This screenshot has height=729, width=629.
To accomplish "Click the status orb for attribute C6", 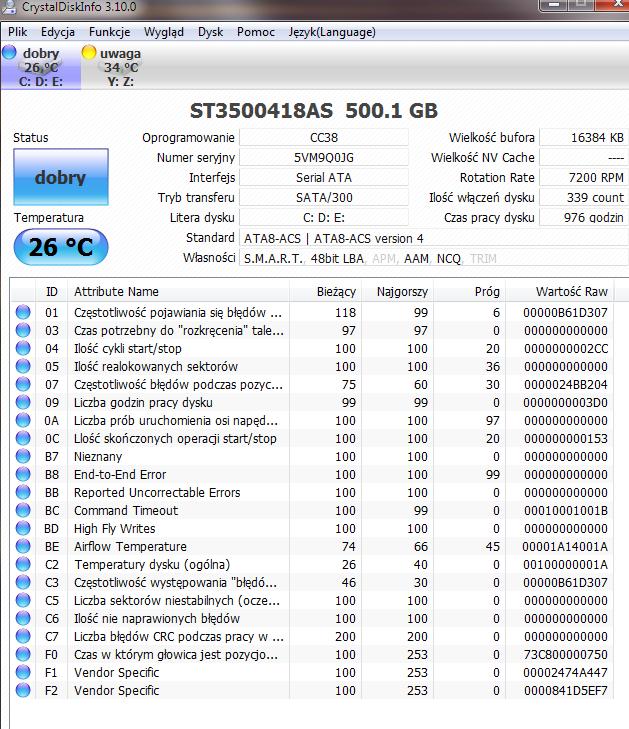I will click(23, 618).
